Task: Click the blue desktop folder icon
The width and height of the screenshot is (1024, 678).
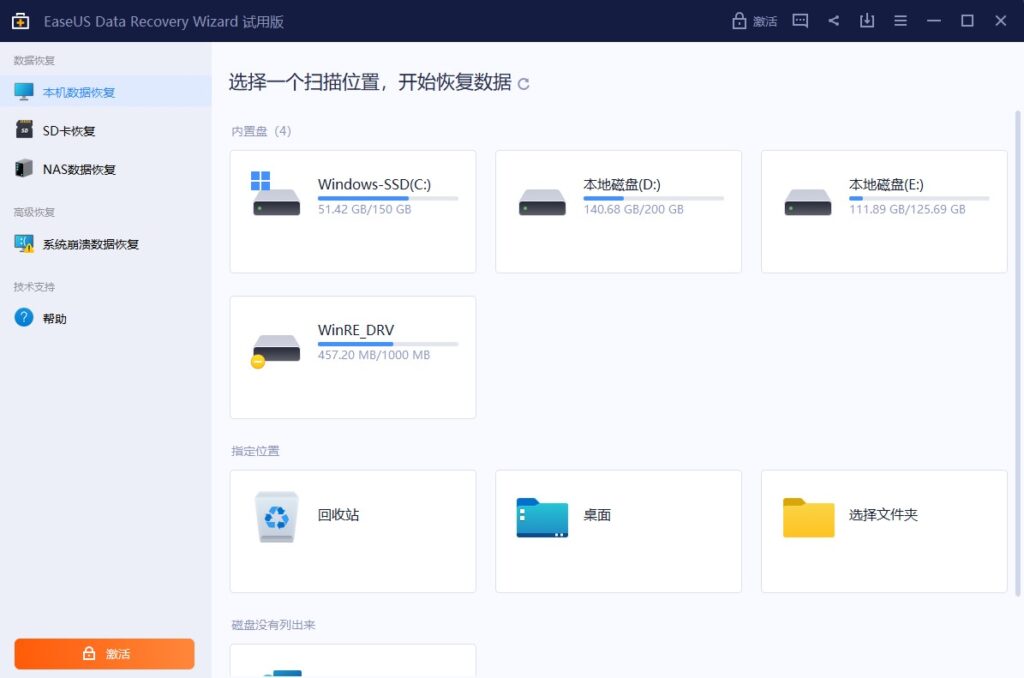Action: click(542, 518)
